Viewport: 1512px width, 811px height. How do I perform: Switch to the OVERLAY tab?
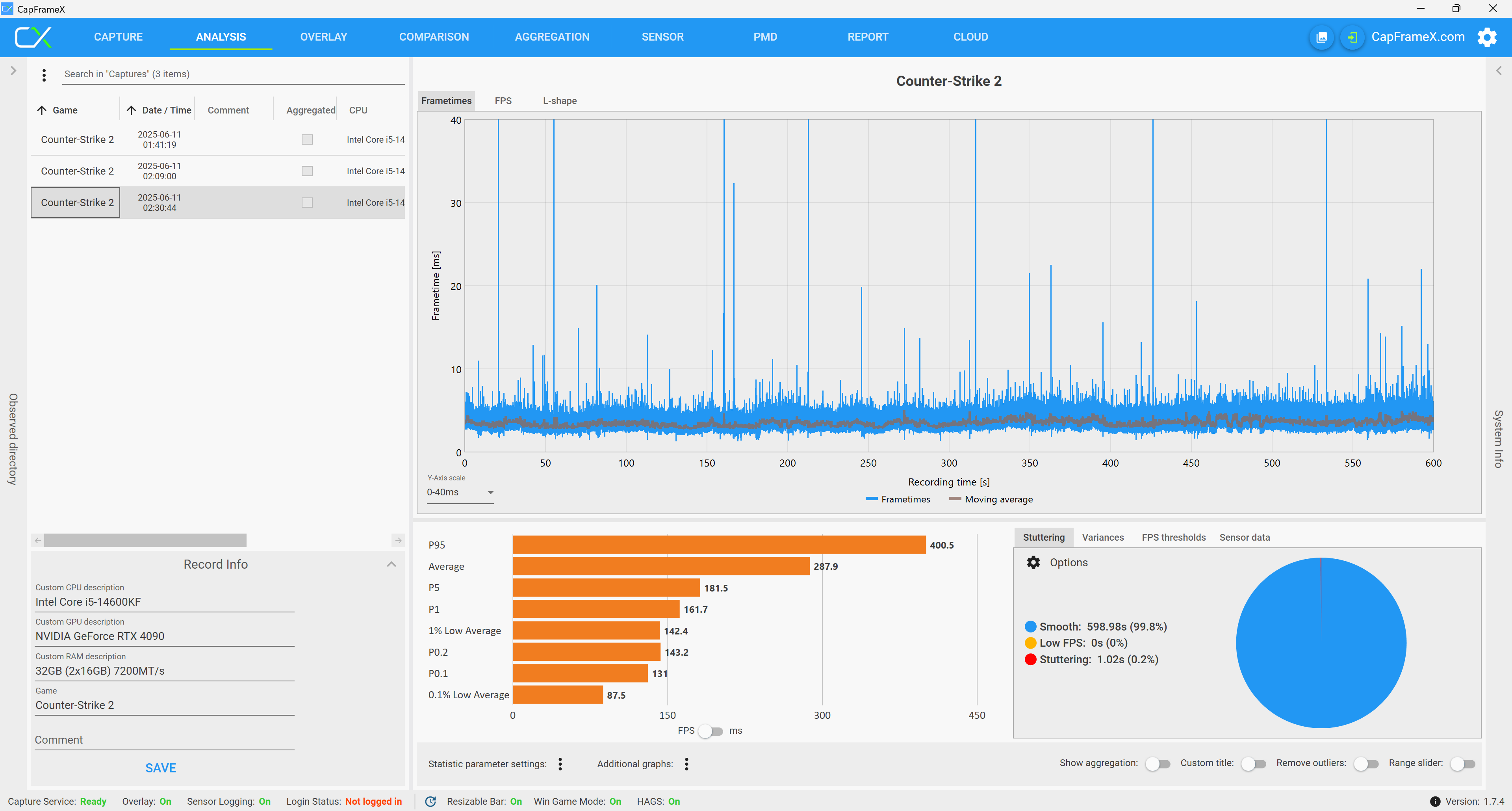click(x=323, y=37)
